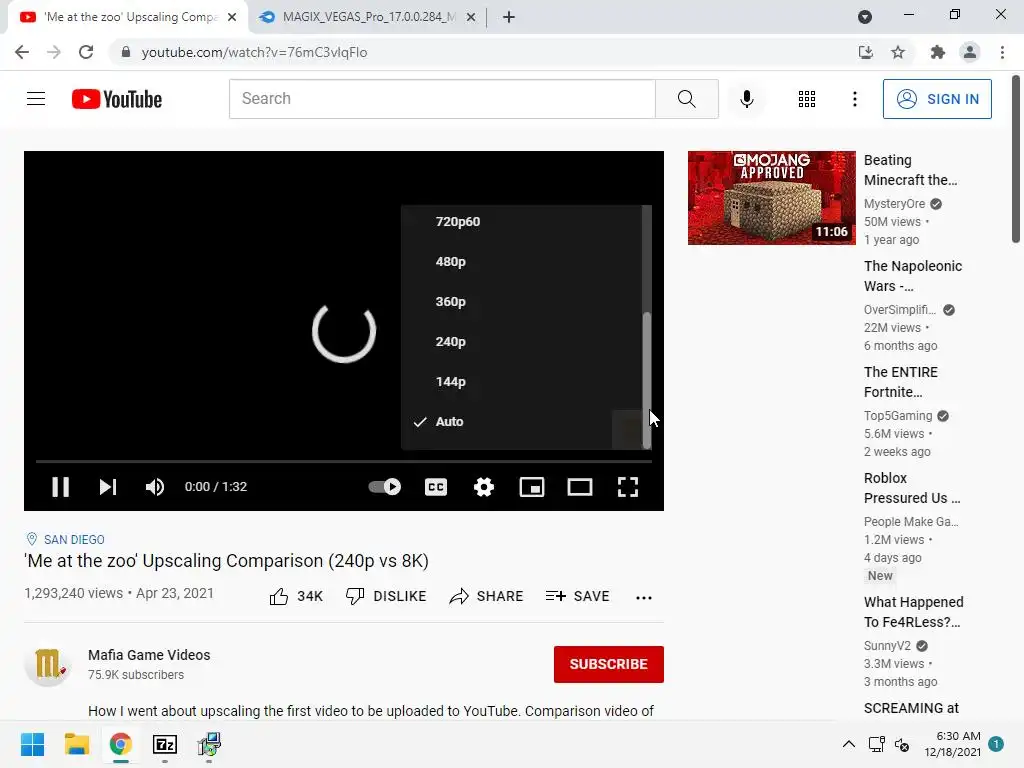The image size is (1024, 768).
Task: Open the tab search dropdown
Action: tap(865, 17)
